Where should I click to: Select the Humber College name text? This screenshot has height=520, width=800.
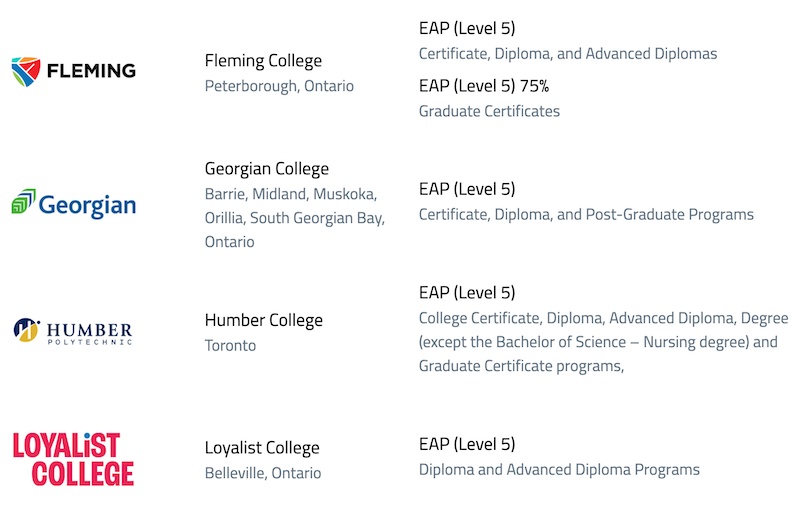(x=264, y=320)
